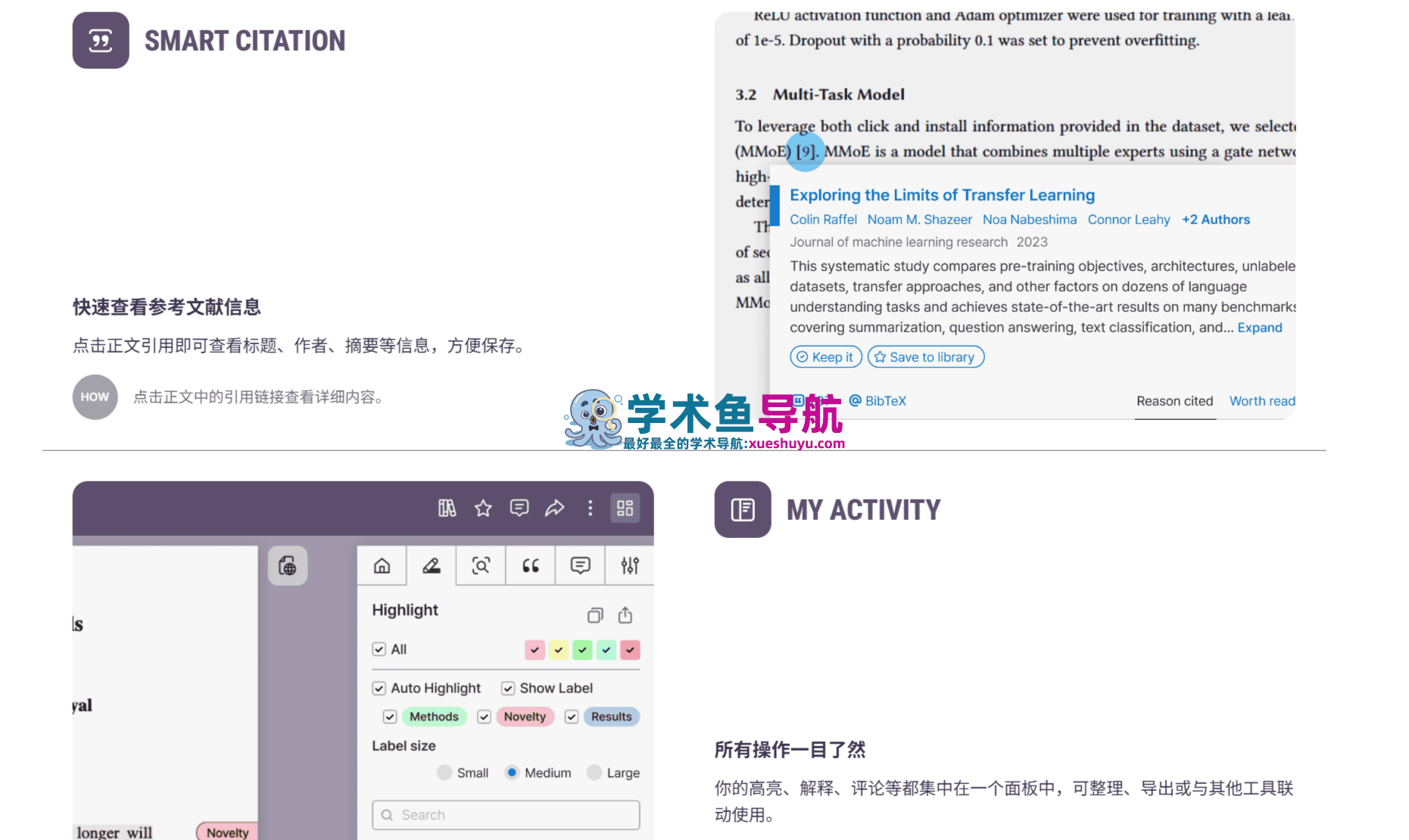Uncheck the Auto Highlight checkbox
The height and width of the screenshot is (840, 1409).
point(379,688)
